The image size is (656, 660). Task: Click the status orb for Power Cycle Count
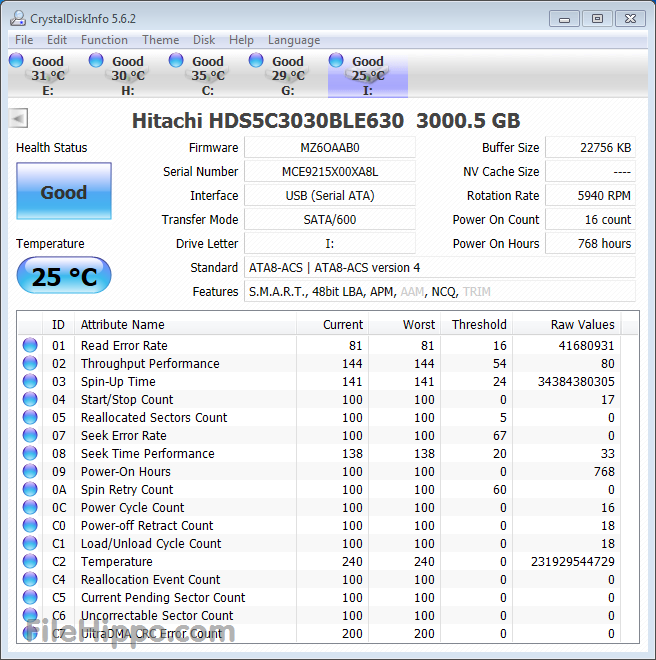pyautogui.click(x=30, y=507)
